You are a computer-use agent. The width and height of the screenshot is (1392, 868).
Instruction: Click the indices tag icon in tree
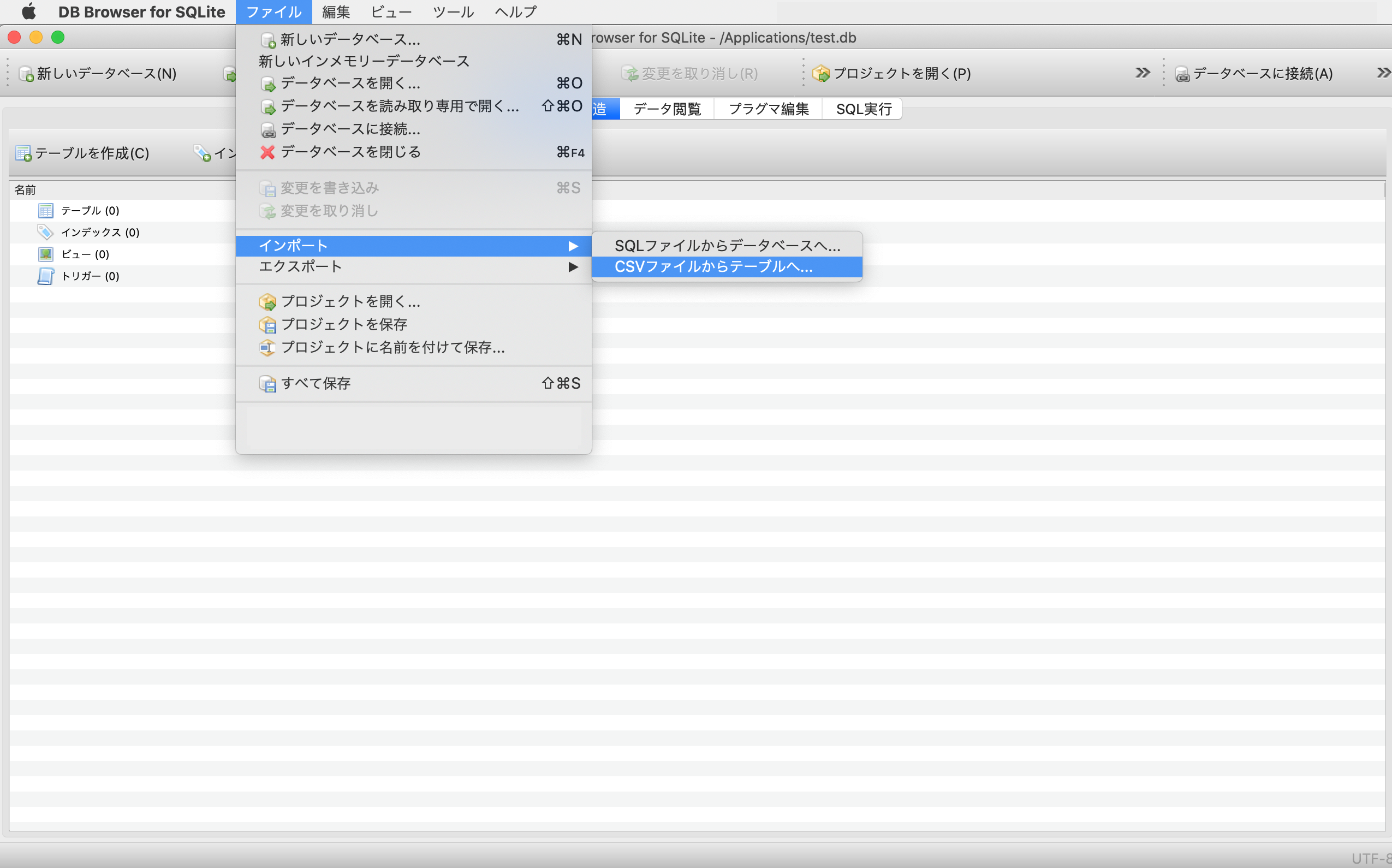[x=45, y=232]
